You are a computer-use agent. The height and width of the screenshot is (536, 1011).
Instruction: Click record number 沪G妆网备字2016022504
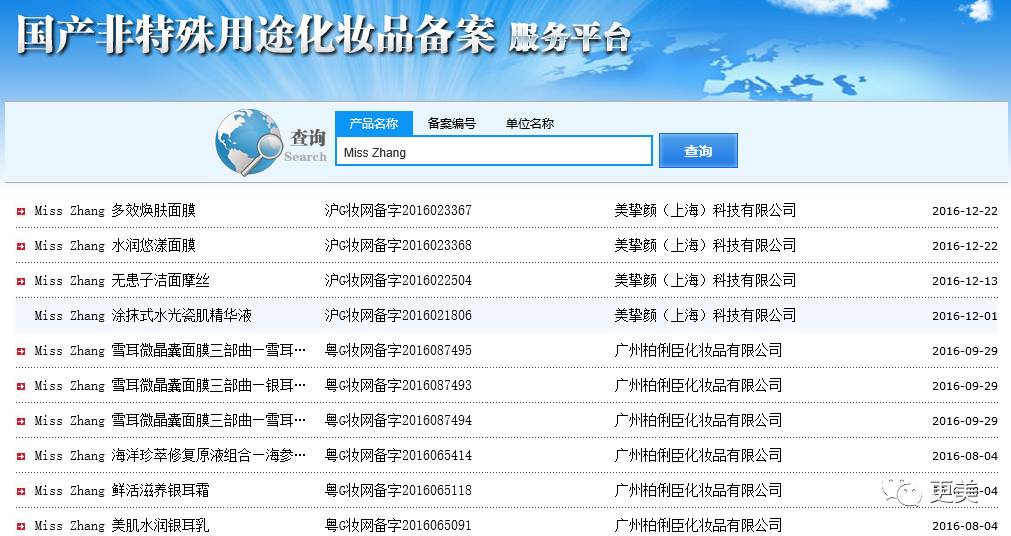(x=398, y=281)
